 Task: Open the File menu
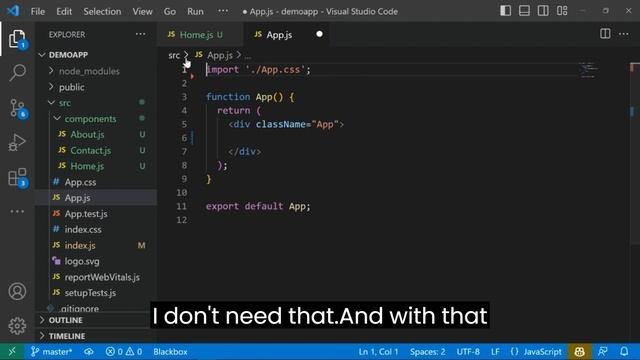[x=38, y=11]
